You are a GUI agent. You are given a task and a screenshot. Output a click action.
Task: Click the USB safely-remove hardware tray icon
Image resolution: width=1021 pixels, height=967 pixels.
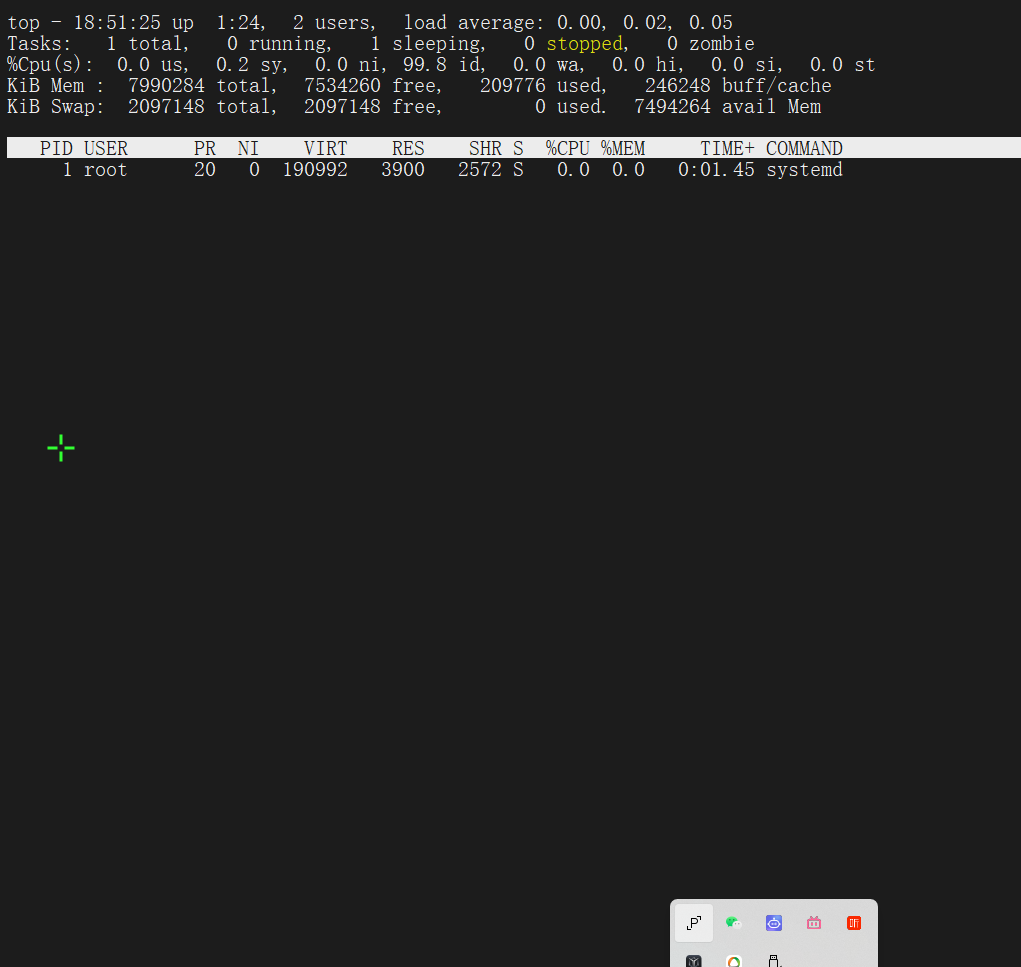point(774,961)
